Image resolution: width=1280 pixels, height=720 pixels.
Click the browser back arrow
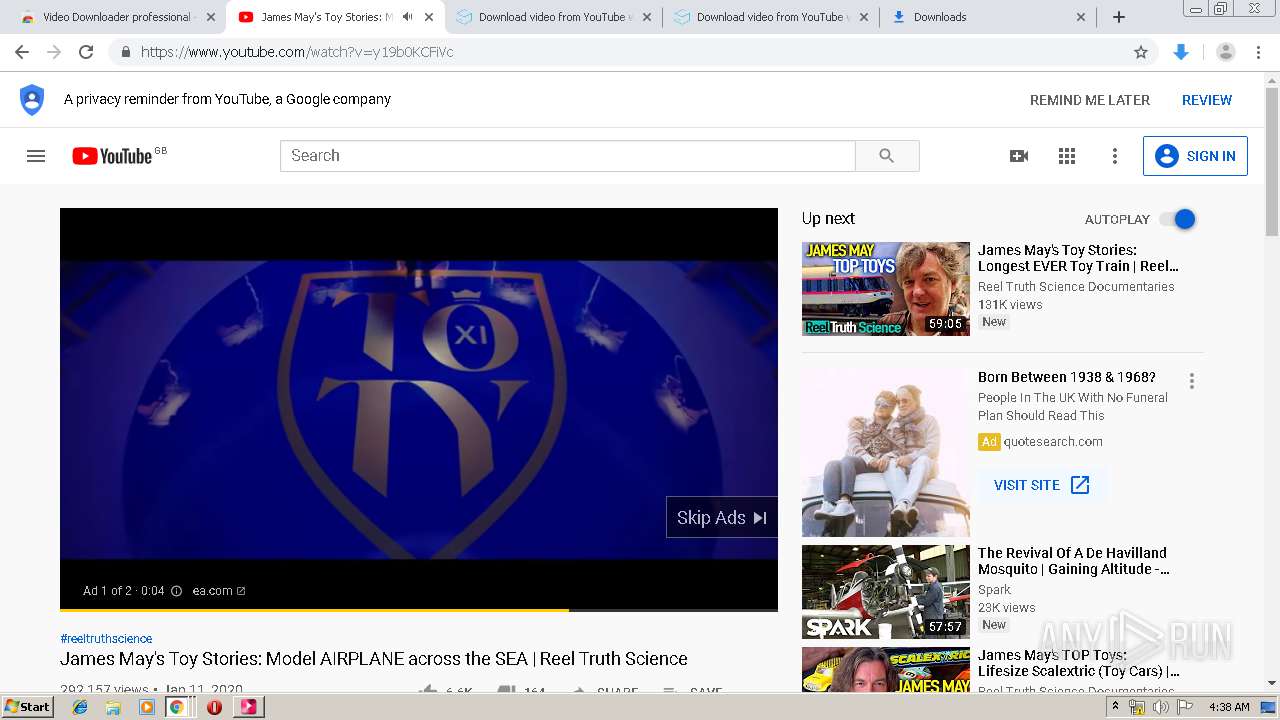pos(22,52)
